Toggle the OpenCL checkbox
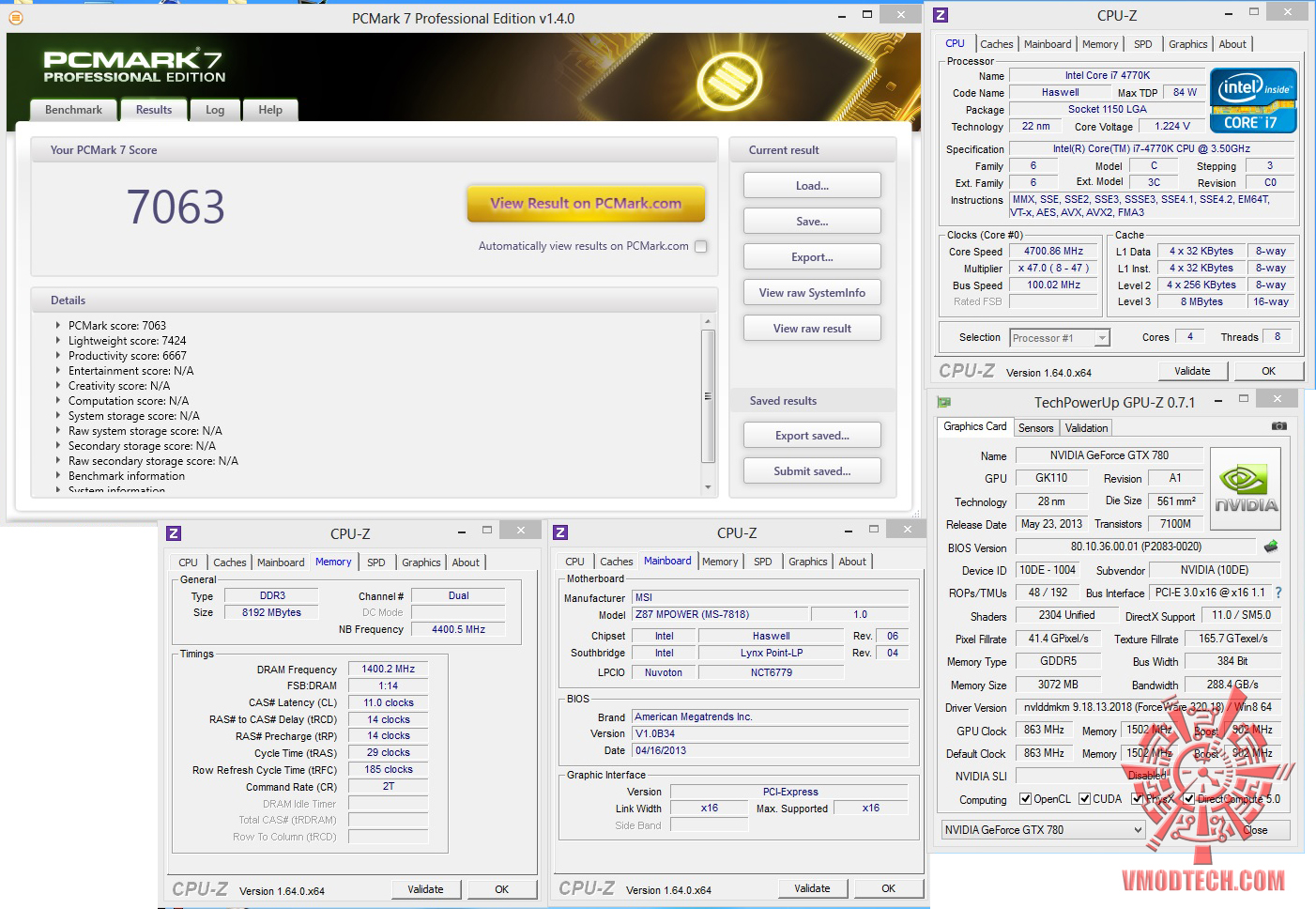Image resolution: width=1316 pixels, height=909 pixels. tap(1026, 799)
